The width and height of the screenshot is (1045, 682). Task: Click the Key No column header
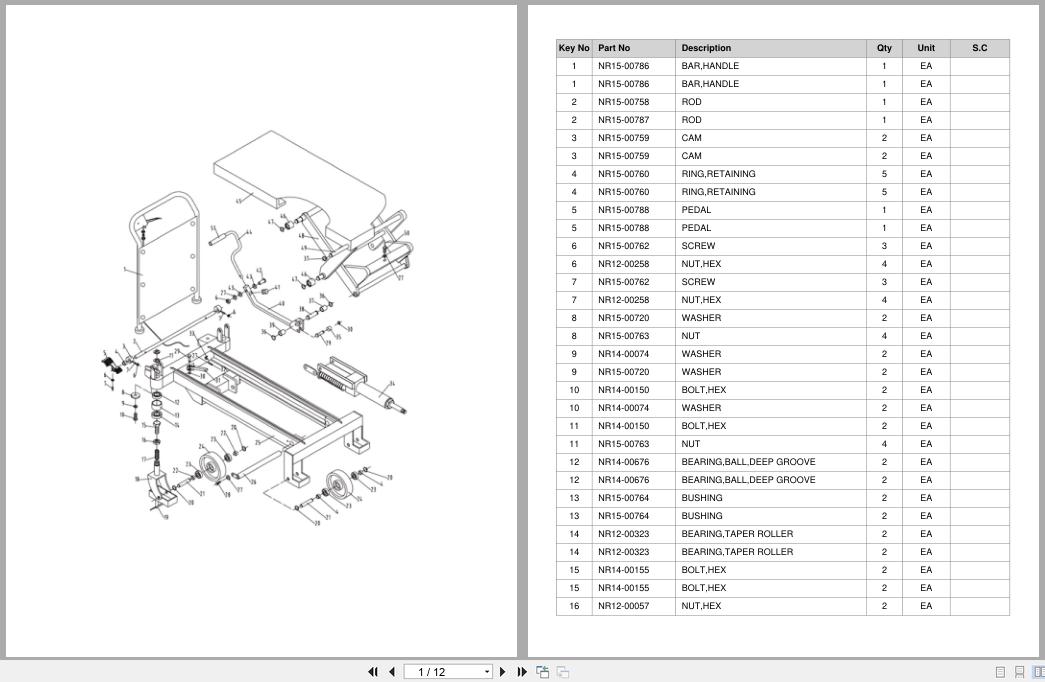tap(574, 48)
